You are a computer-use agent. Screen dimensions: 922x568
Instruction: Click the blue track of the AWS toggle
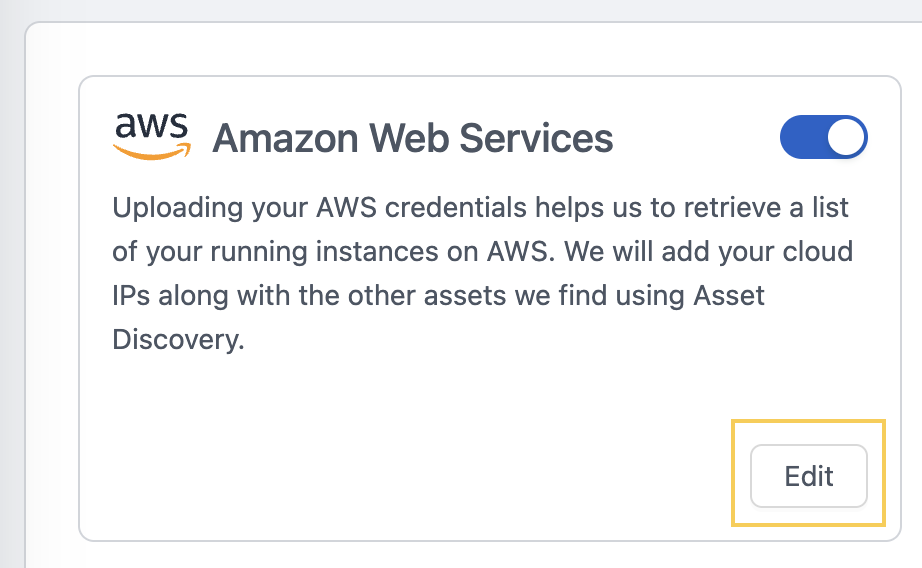803,137
